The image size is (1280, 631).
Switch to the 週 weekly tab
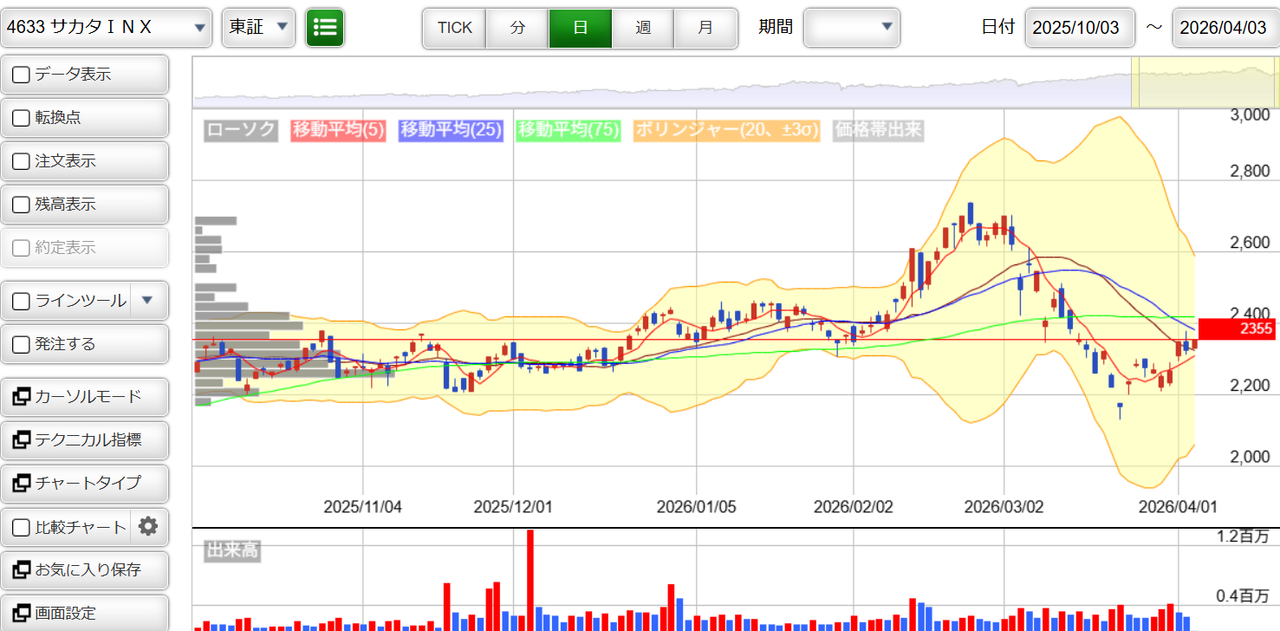[x=642, y=28]
